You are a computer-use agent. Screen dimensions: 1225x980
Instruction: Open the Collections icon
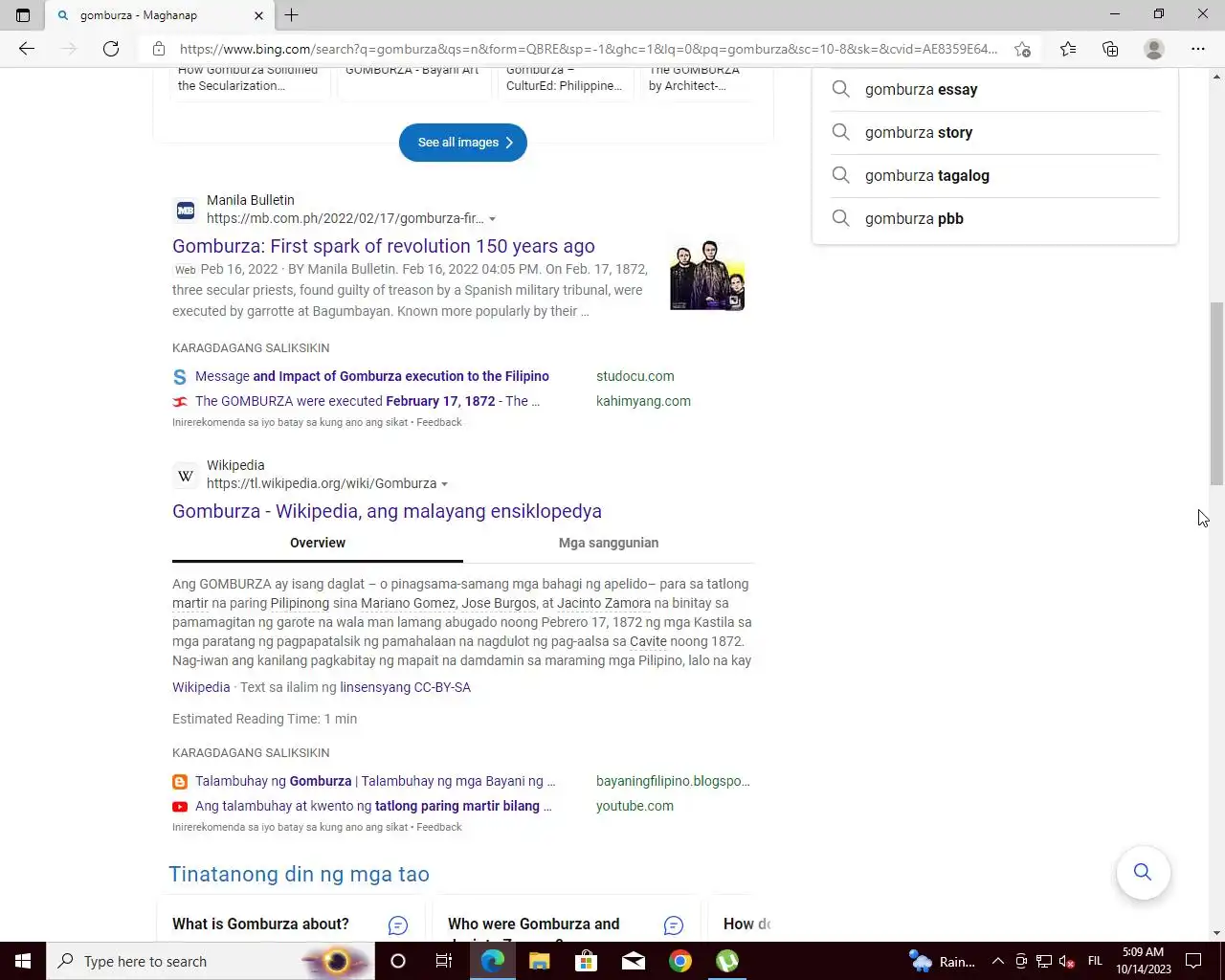[1110, 49]
